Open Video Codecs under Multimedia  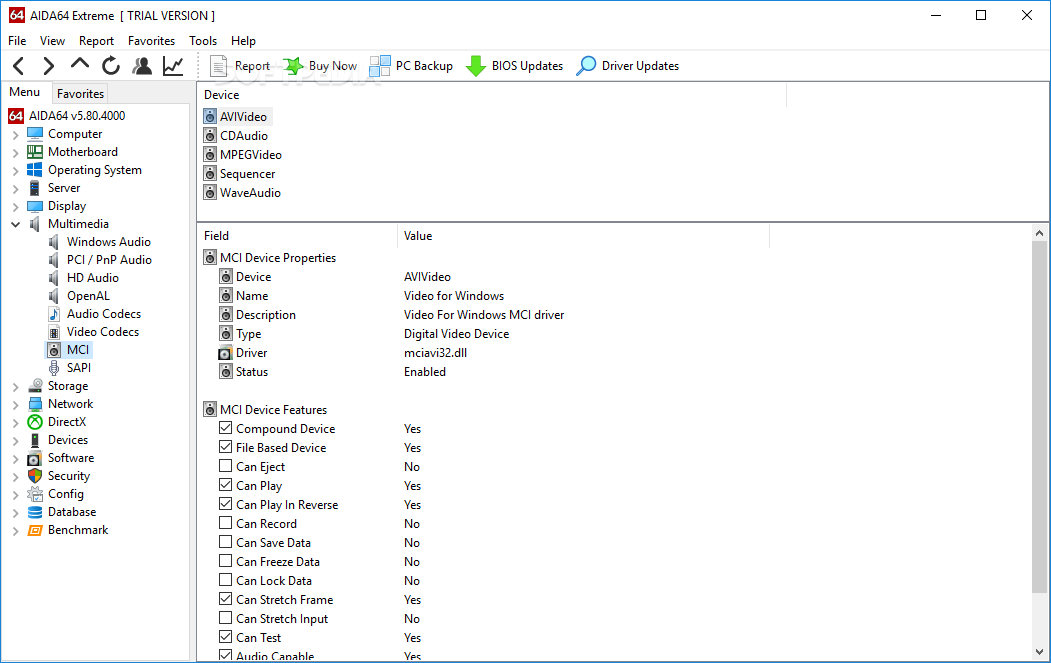point(103,332)
